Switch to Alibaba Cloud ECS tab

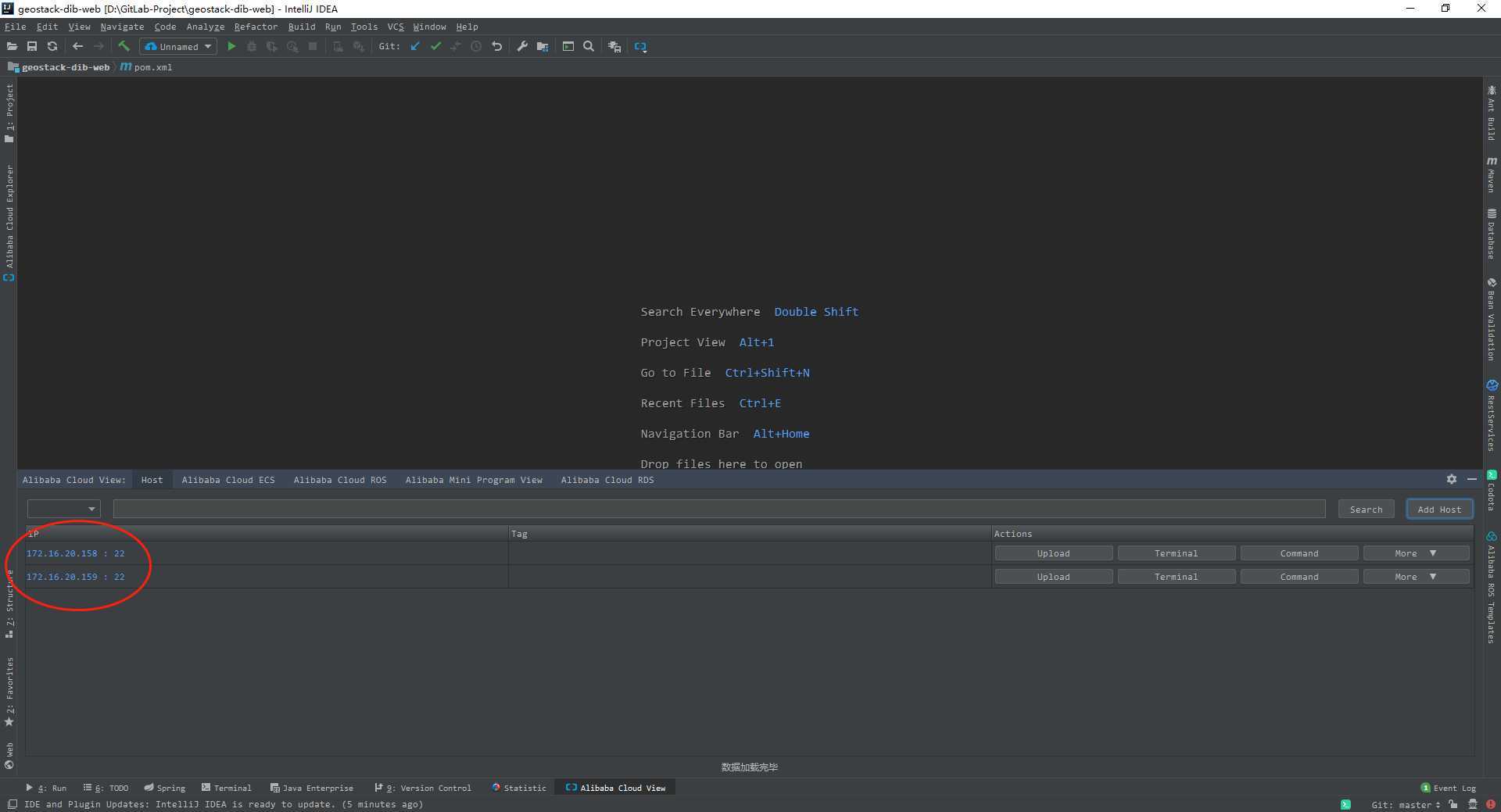click(228, 480)
